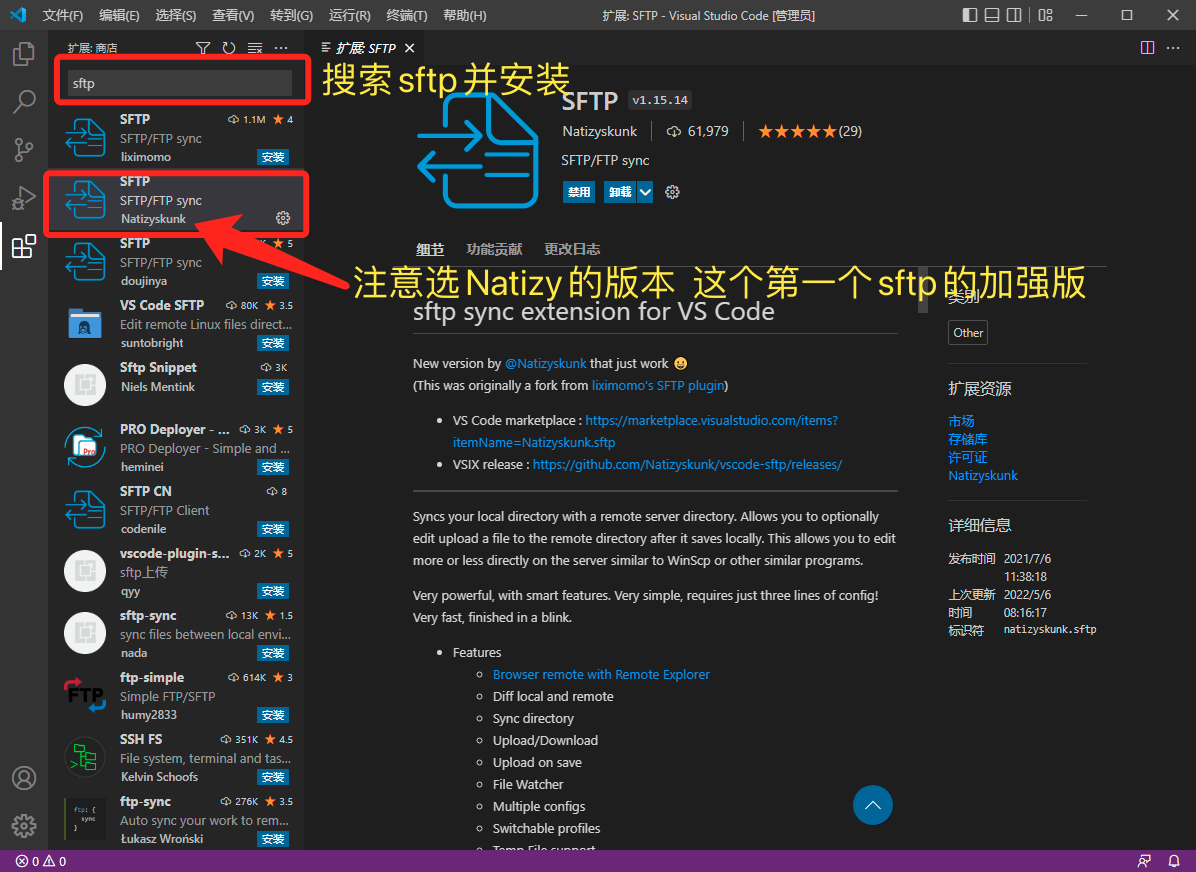Toggle the secondary side bar
1196x872 pixels.
[x=1014, y=15]
